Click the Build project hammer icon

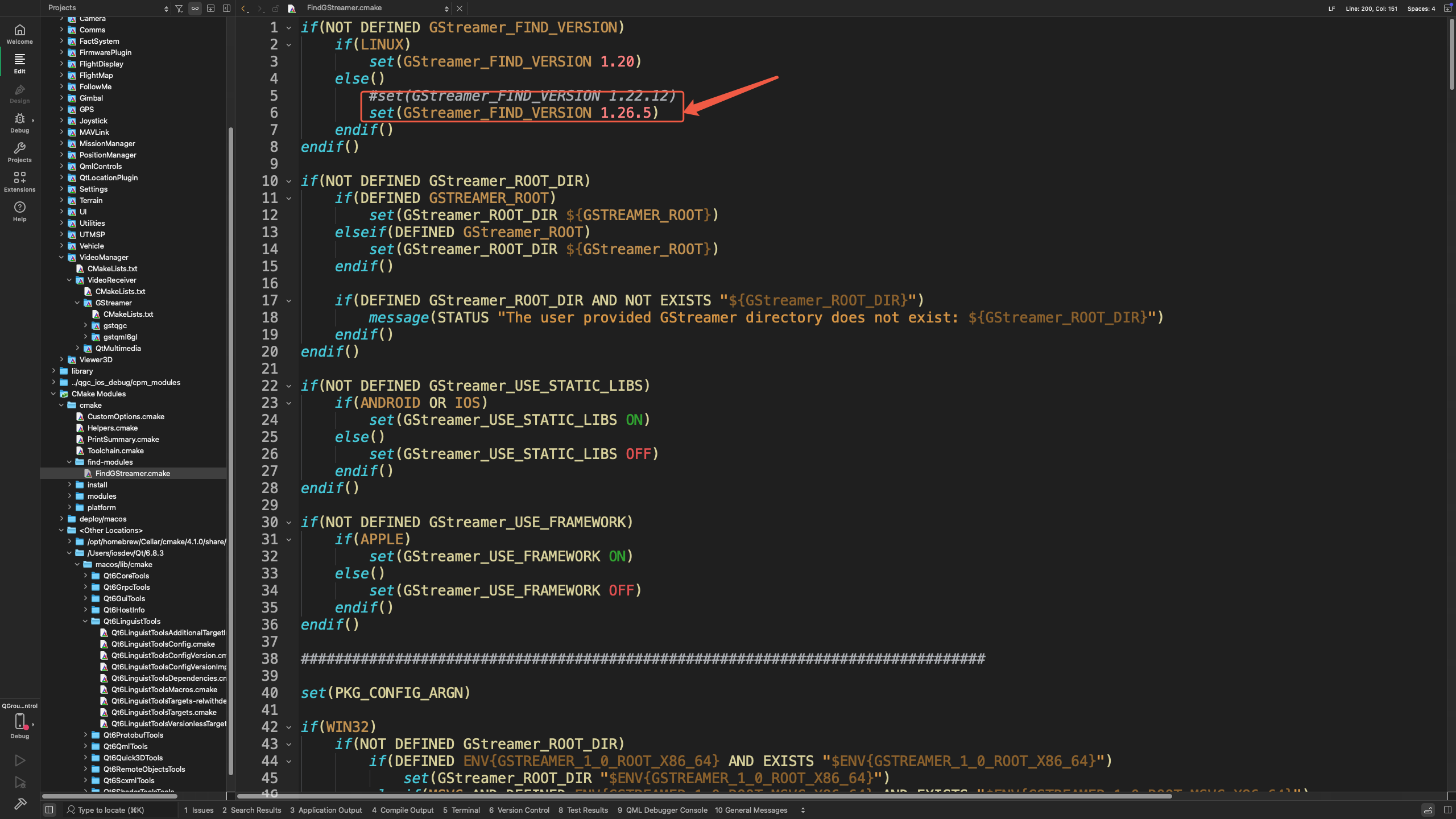coord(20,804)
